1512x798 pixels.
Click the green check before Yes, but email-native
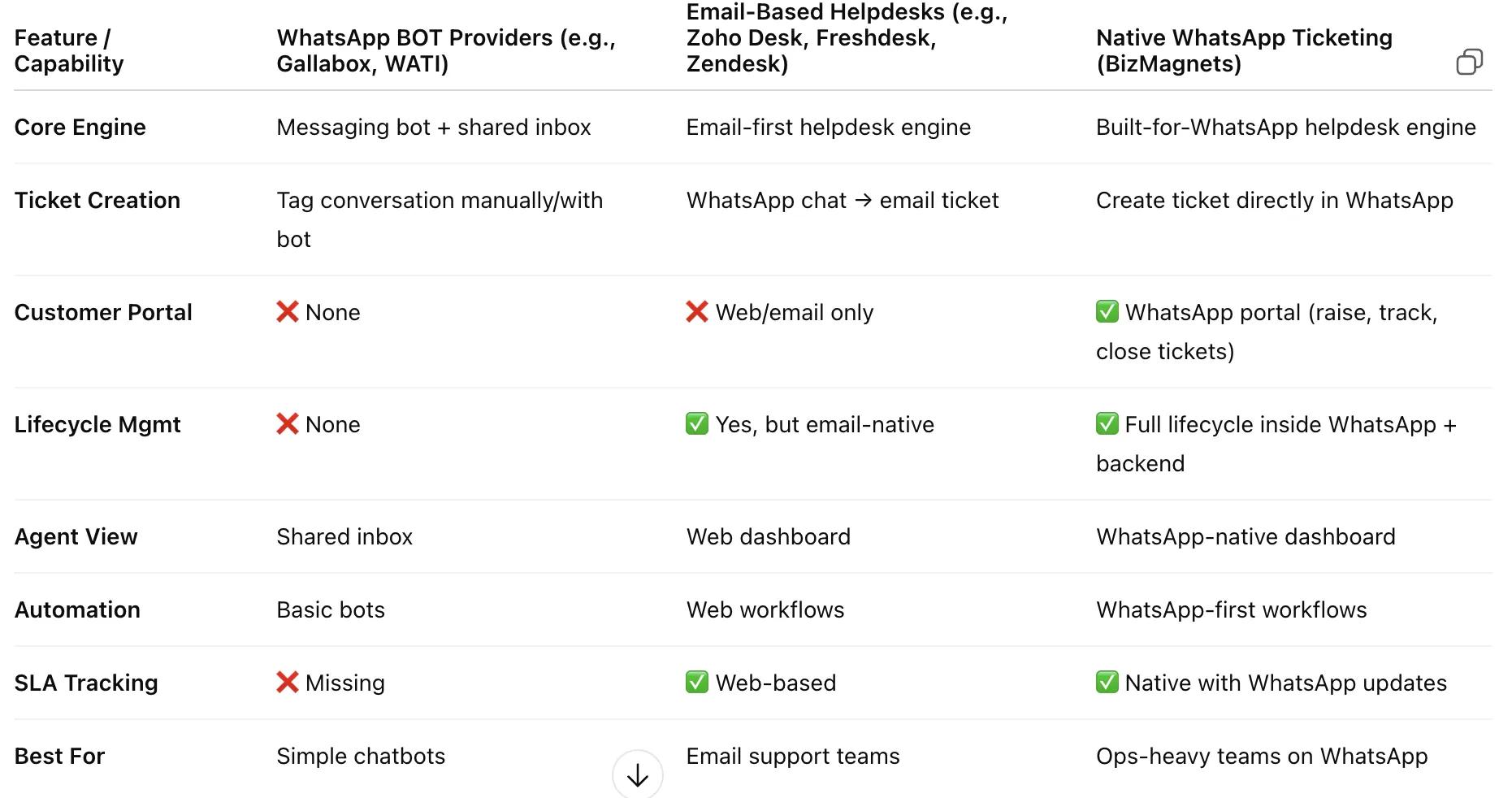click(x=697, y=423)
